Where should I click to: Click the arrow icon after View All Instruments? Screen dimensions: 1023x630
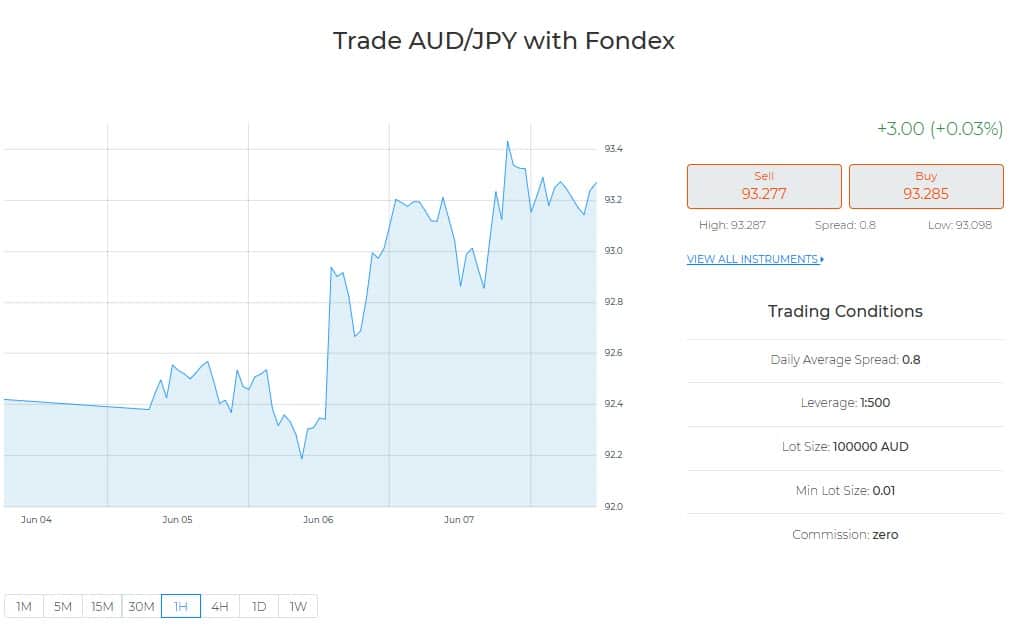point(821,260)
